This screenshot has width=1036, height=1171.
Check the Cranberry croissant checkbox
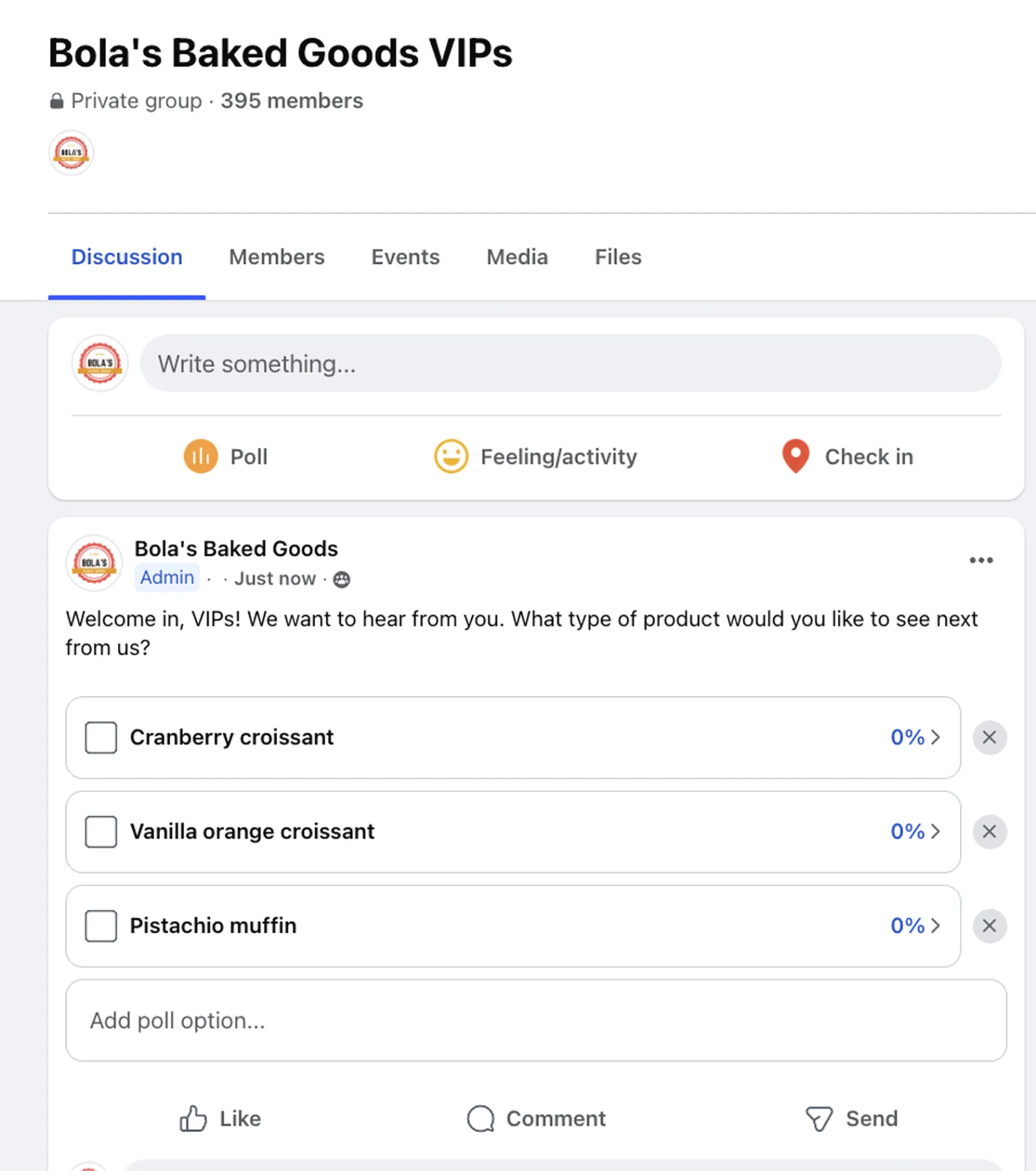point(101,738)
